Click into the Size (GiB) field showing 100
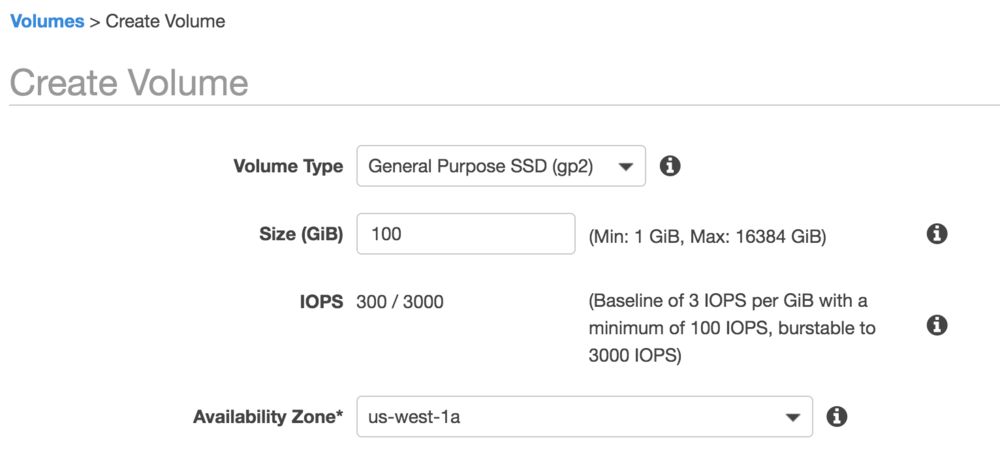The height and width of the screenshot is (457, 1000). click(466, 234)
